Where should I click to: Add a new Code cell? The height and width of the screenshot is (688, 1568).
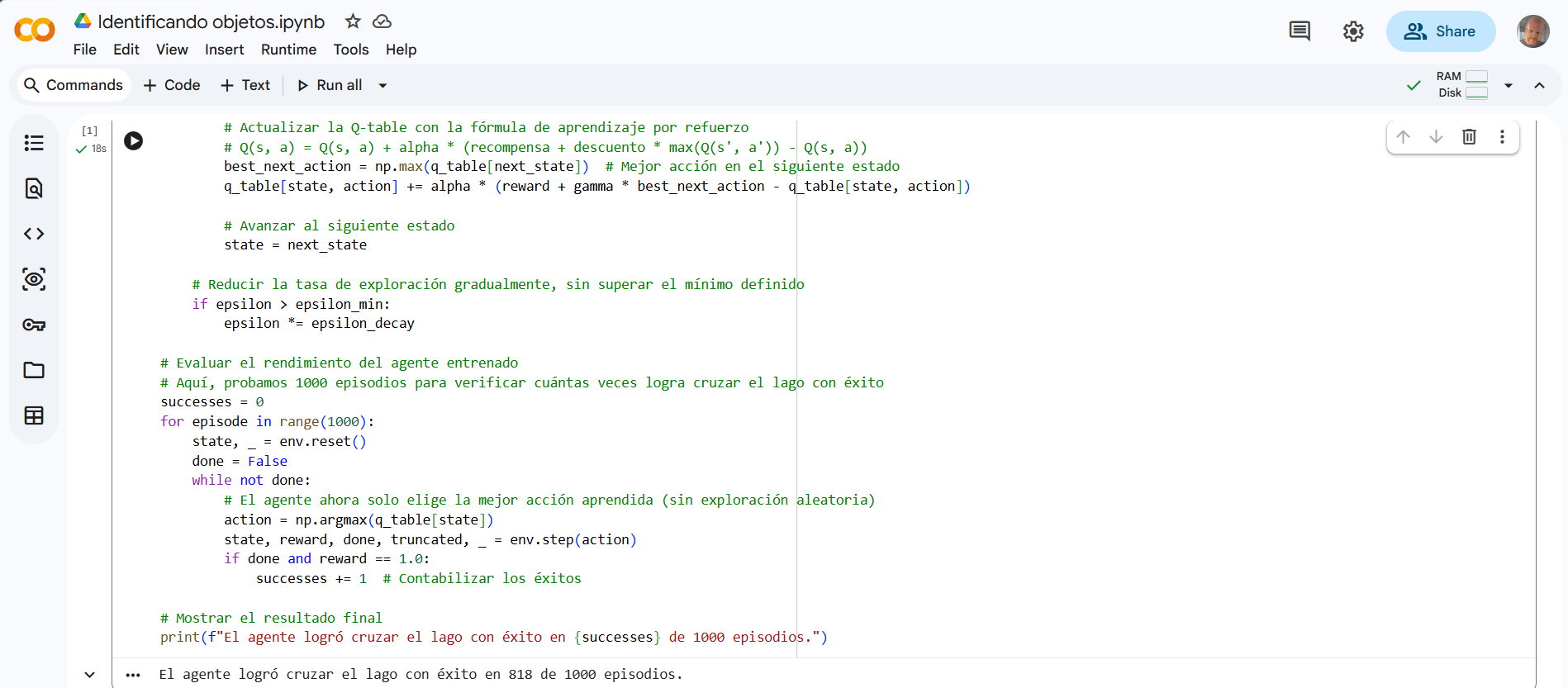[172, 85]
